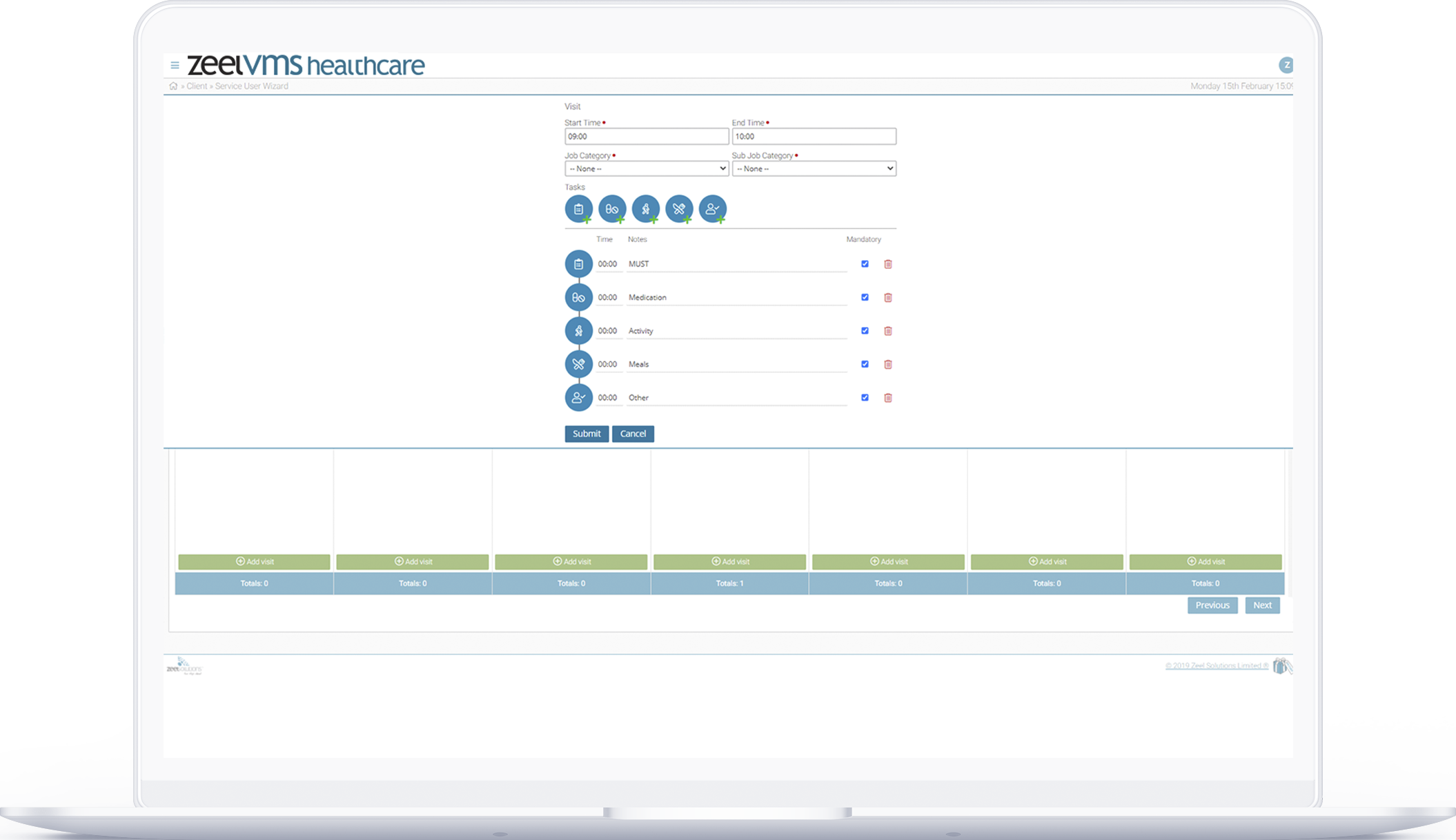This screenshot has height=840, width=1456.
Task: Open the Job Category dropdown
Action: coord(646,168)
